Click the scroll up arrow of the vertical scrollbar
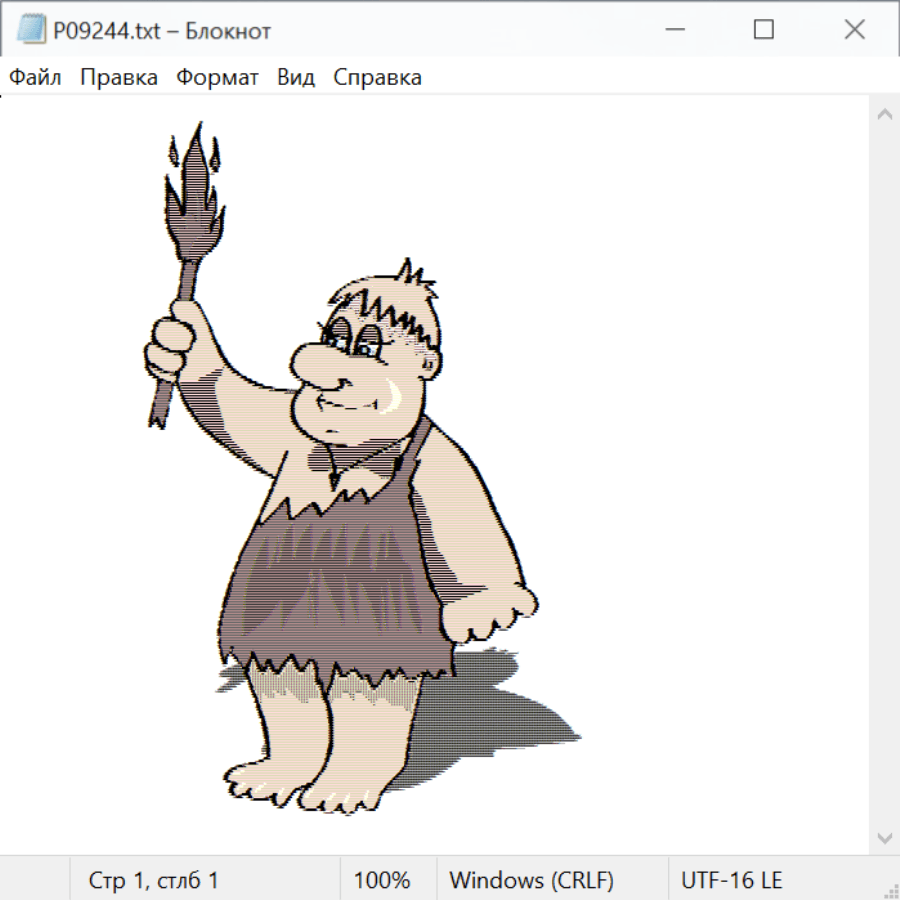 (x=884, y=114)
